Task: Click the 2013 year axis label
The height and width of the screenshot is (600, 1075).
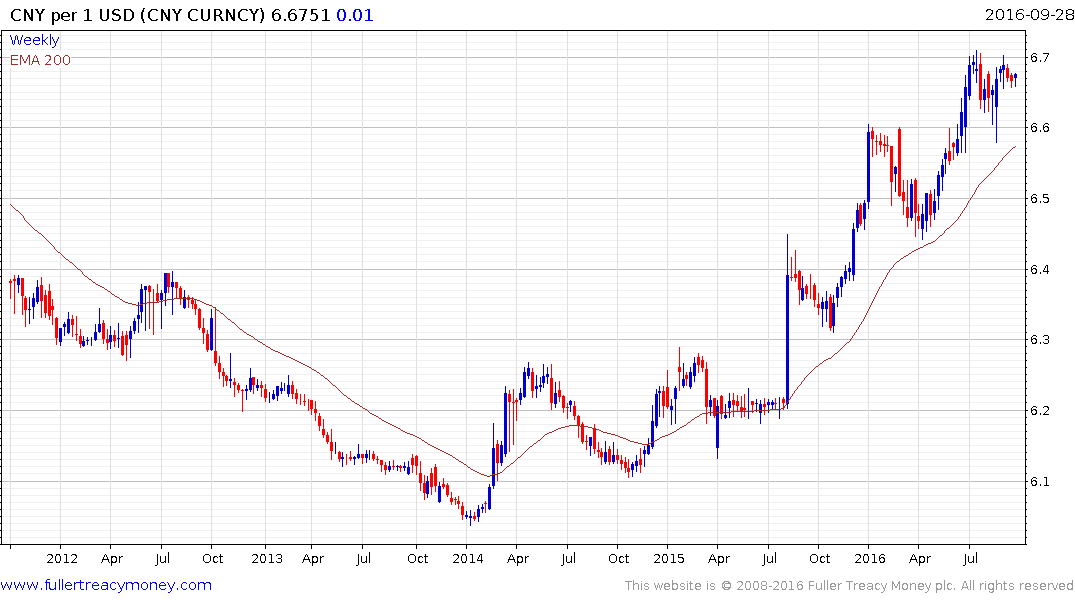Action: (267, 558)
